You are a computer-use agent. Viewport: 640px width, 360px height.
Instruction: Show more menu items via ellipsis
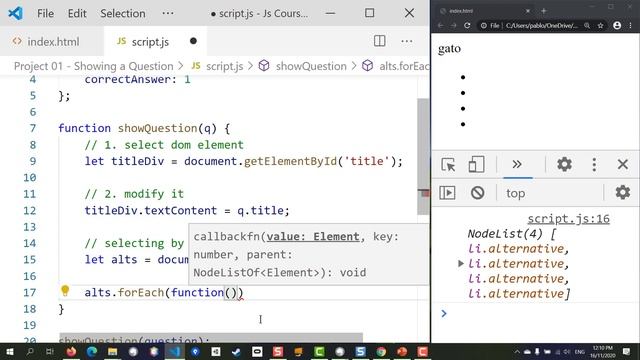click(168, 13)
